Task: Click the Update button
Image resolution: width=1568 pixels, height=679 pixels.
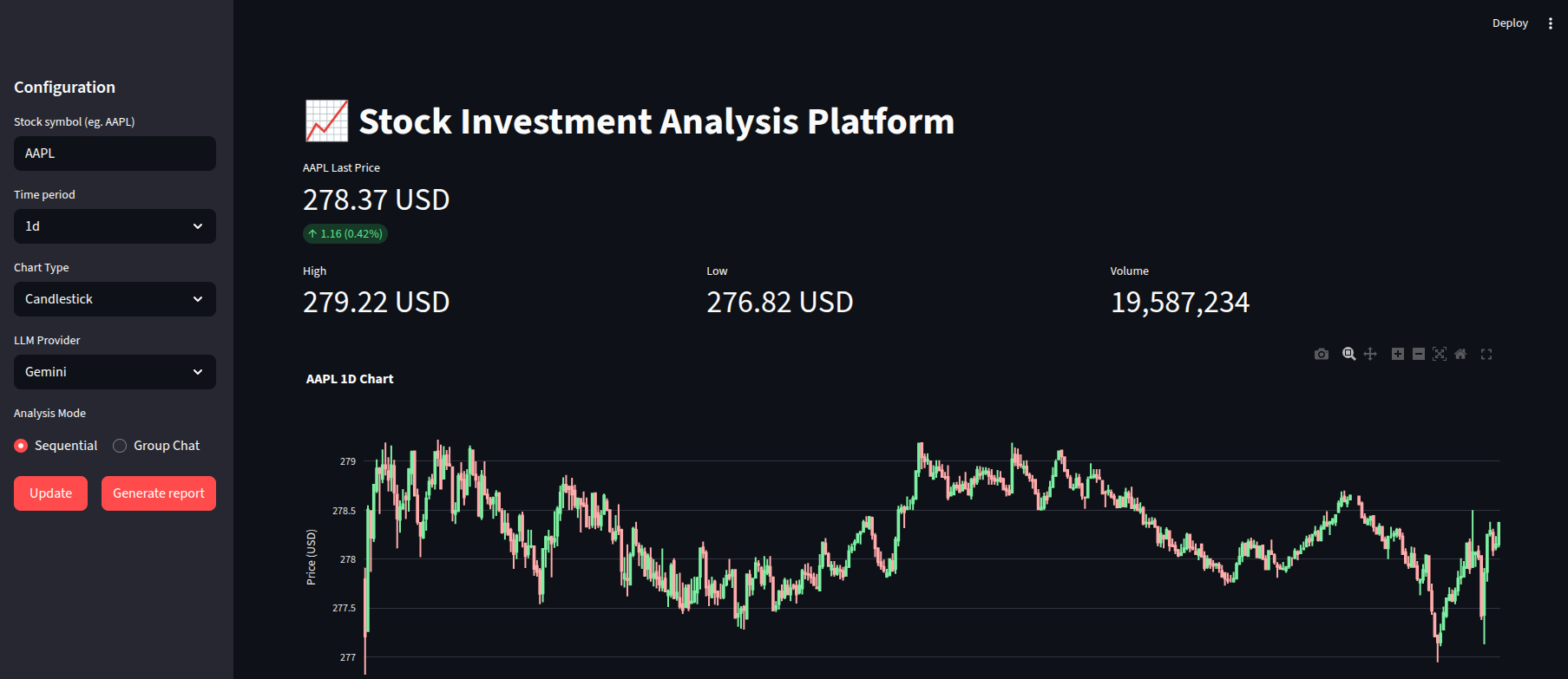Action: point(50,493)
